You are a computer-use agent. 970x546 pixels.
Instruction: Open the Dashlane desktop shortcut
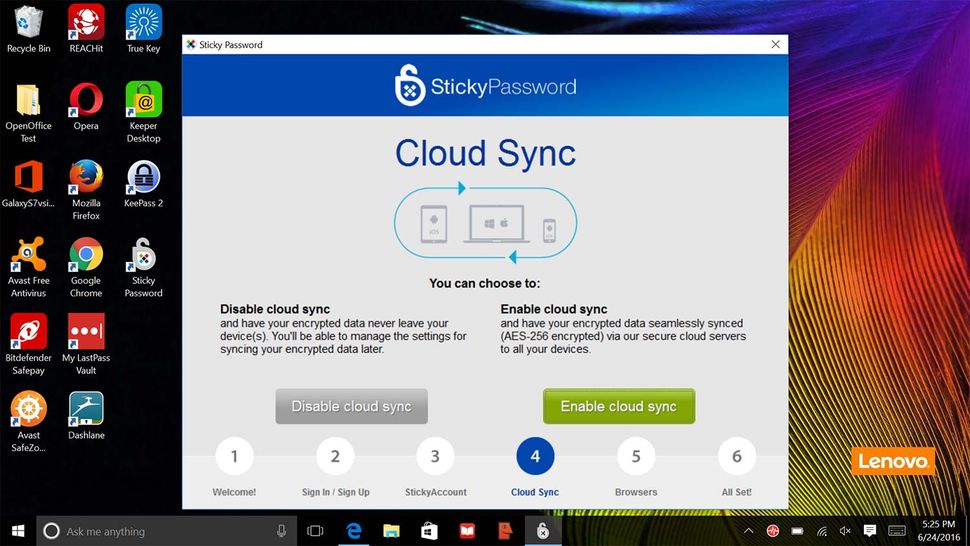pyautogui.click(x=86, y=416)
